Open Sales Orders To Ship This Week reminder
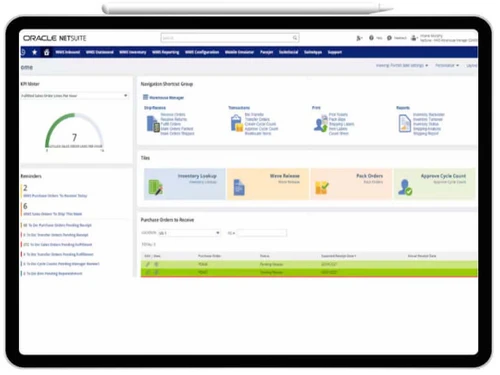Viewport: 500px width, 375px height. coord(53,214)
